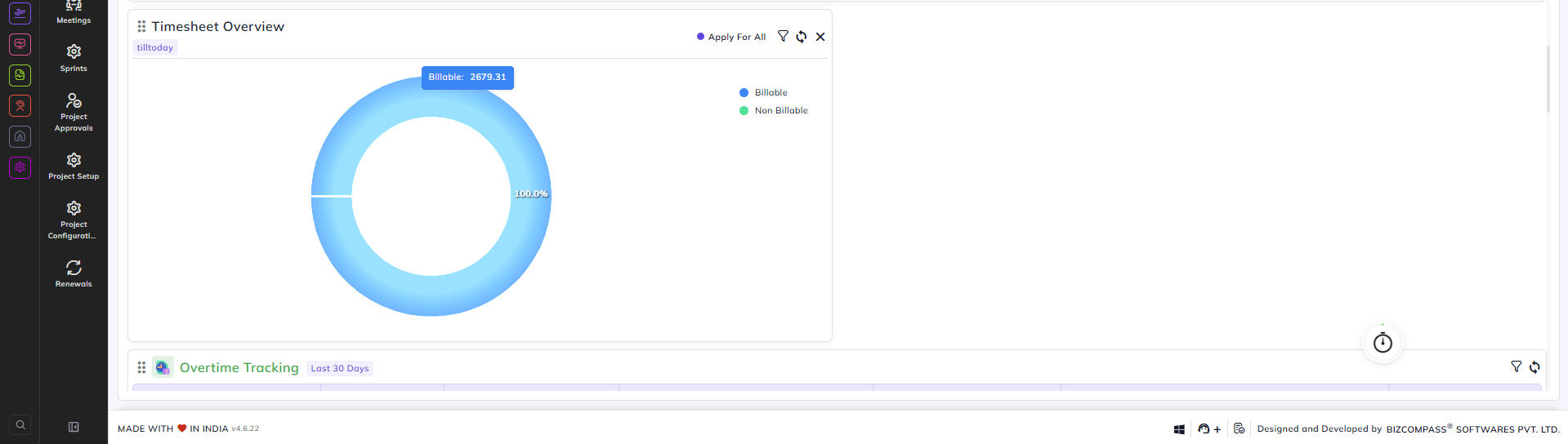Select the purple layers icon in left rail
The width and height of the screenshot is (1568, 444).
tap(20, 13)
